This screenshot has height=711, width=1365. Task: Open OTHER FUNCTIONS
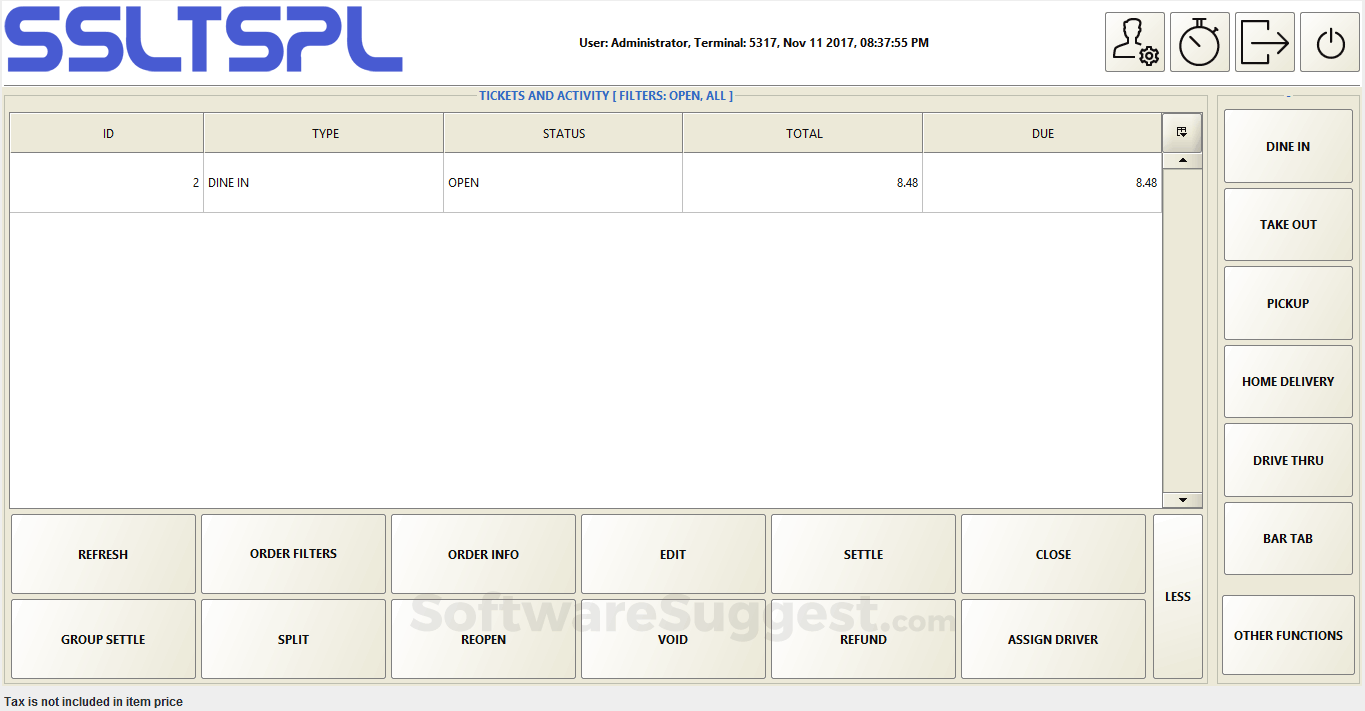pyautogui.click(x=1287, y=635)
